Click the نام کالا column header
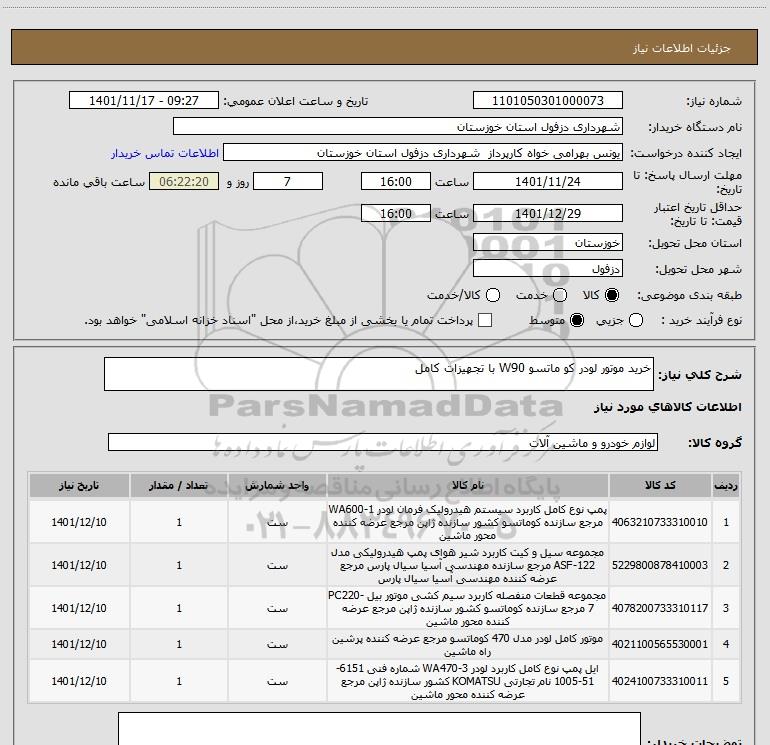The image size is (770, 745). point(468,486)
